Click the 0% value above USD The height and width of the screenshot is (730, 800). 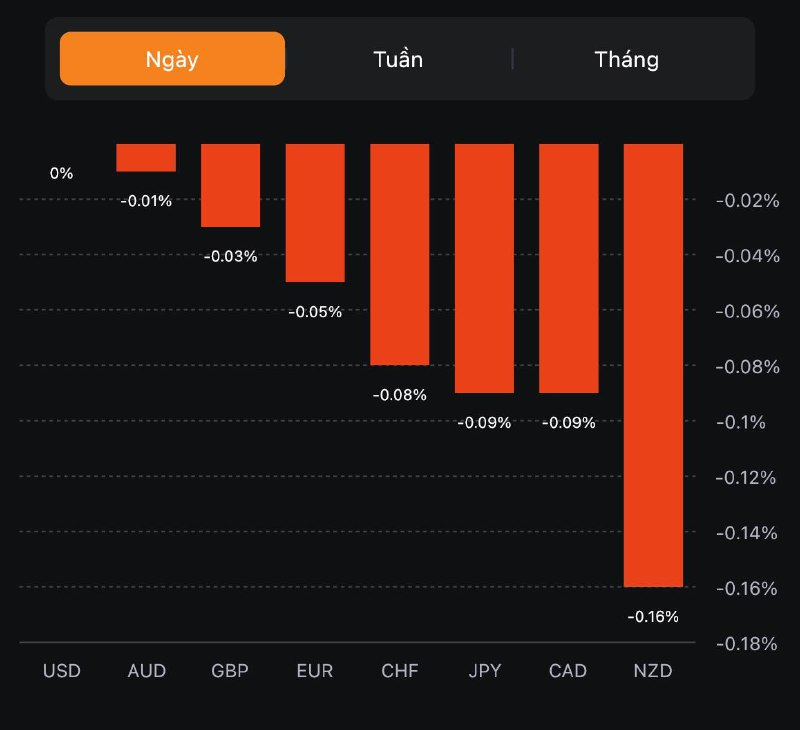click(62, 173)
